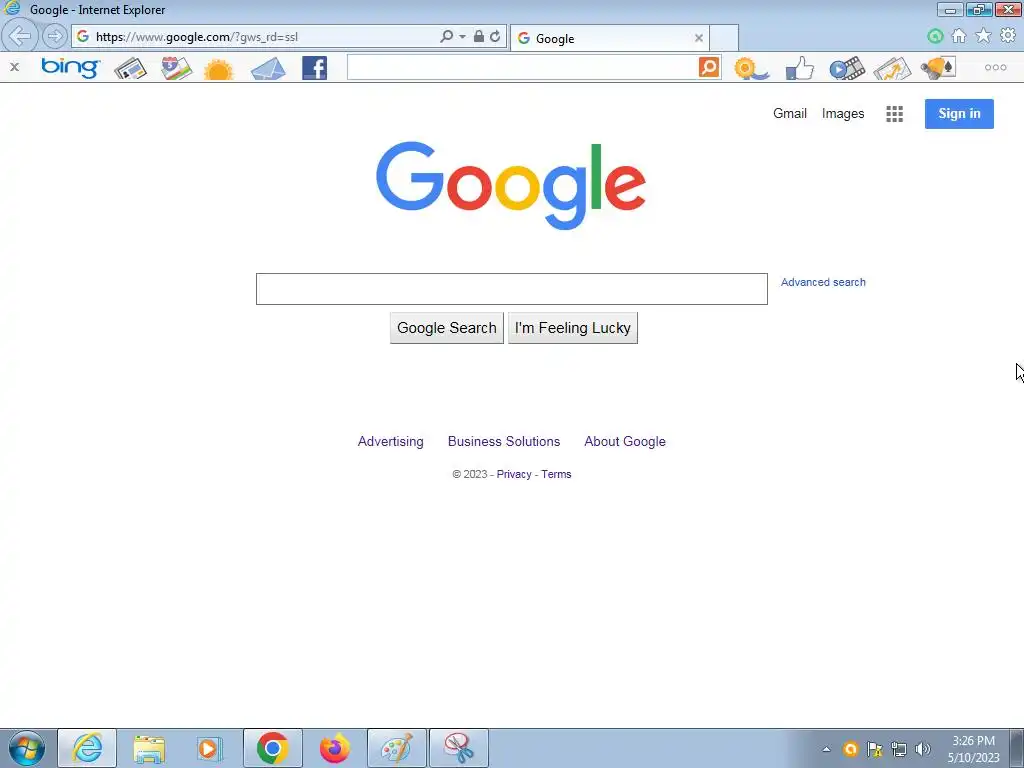Open the Gmail link
Viewport: 1024px width, 768px height.
790,114
